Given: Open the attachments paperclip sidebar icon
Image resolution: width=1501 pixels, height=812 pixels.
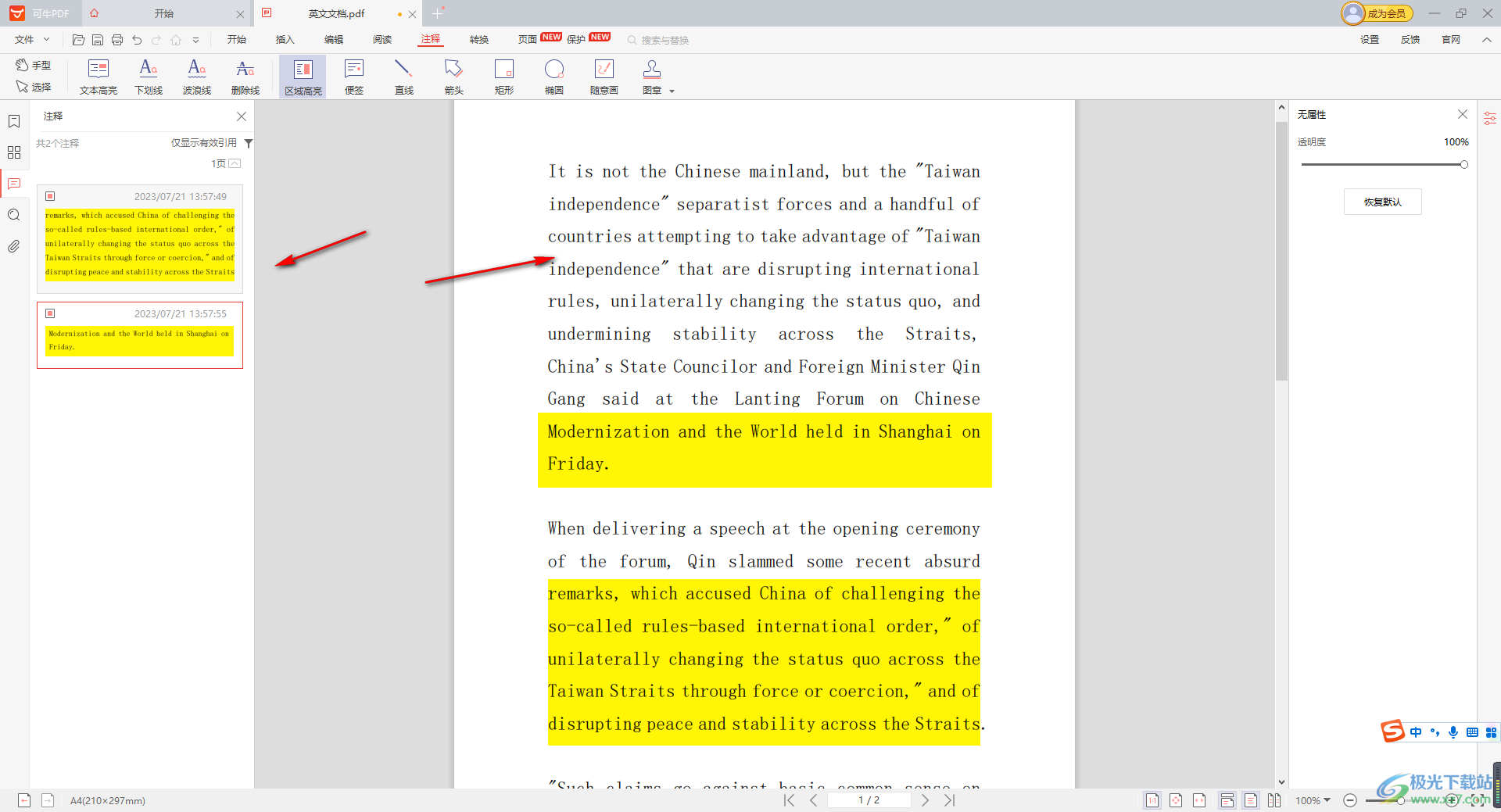Looking at the screenshot, I should (x=14, y=246).
